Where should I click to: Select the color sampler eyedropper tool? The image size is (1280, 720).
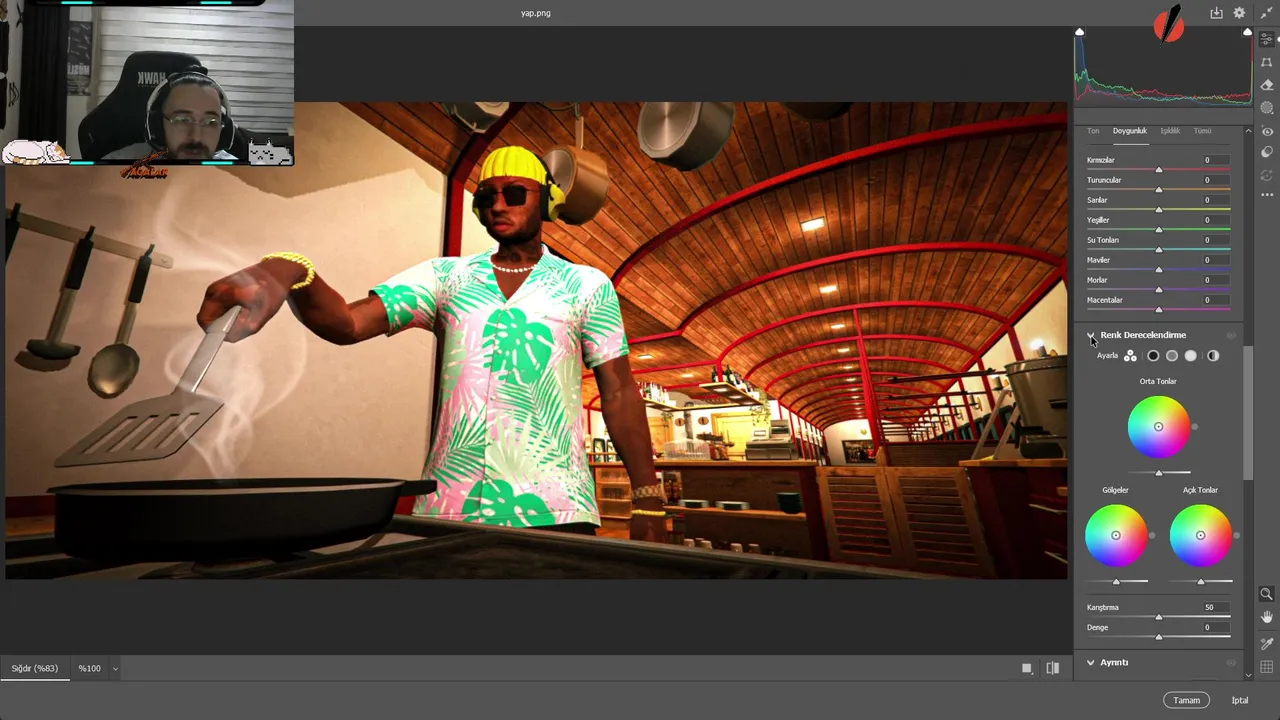click(1266, 644)
